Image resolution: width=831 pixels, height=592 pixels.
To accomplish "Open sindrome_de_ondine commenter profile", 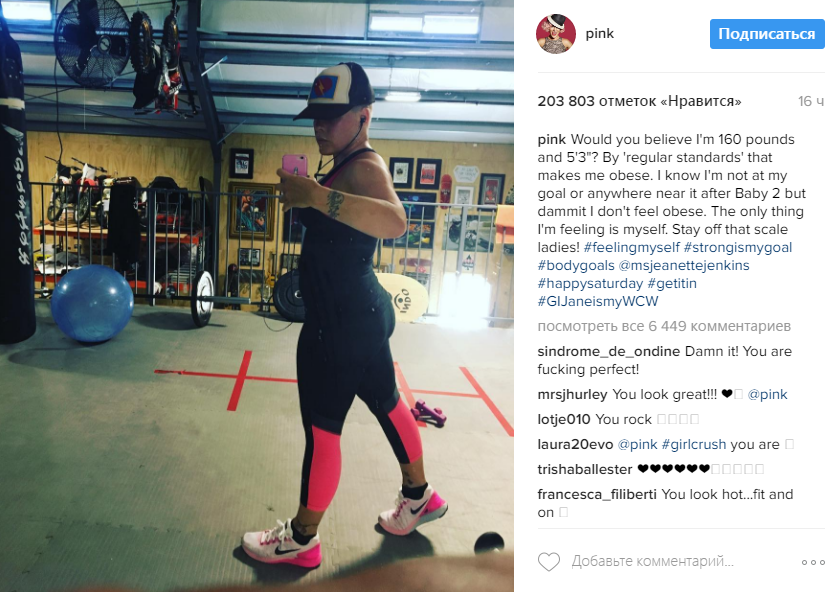I will (608, 351).
